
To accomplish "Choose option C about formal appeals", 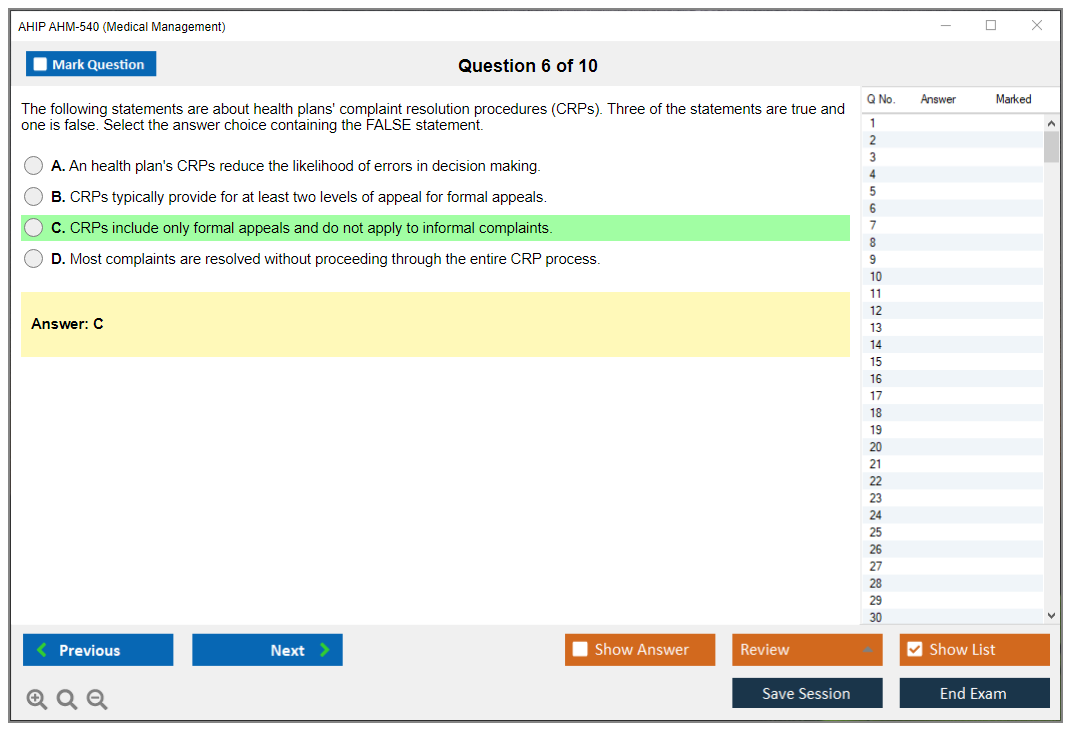I will [x=34, y=228].
